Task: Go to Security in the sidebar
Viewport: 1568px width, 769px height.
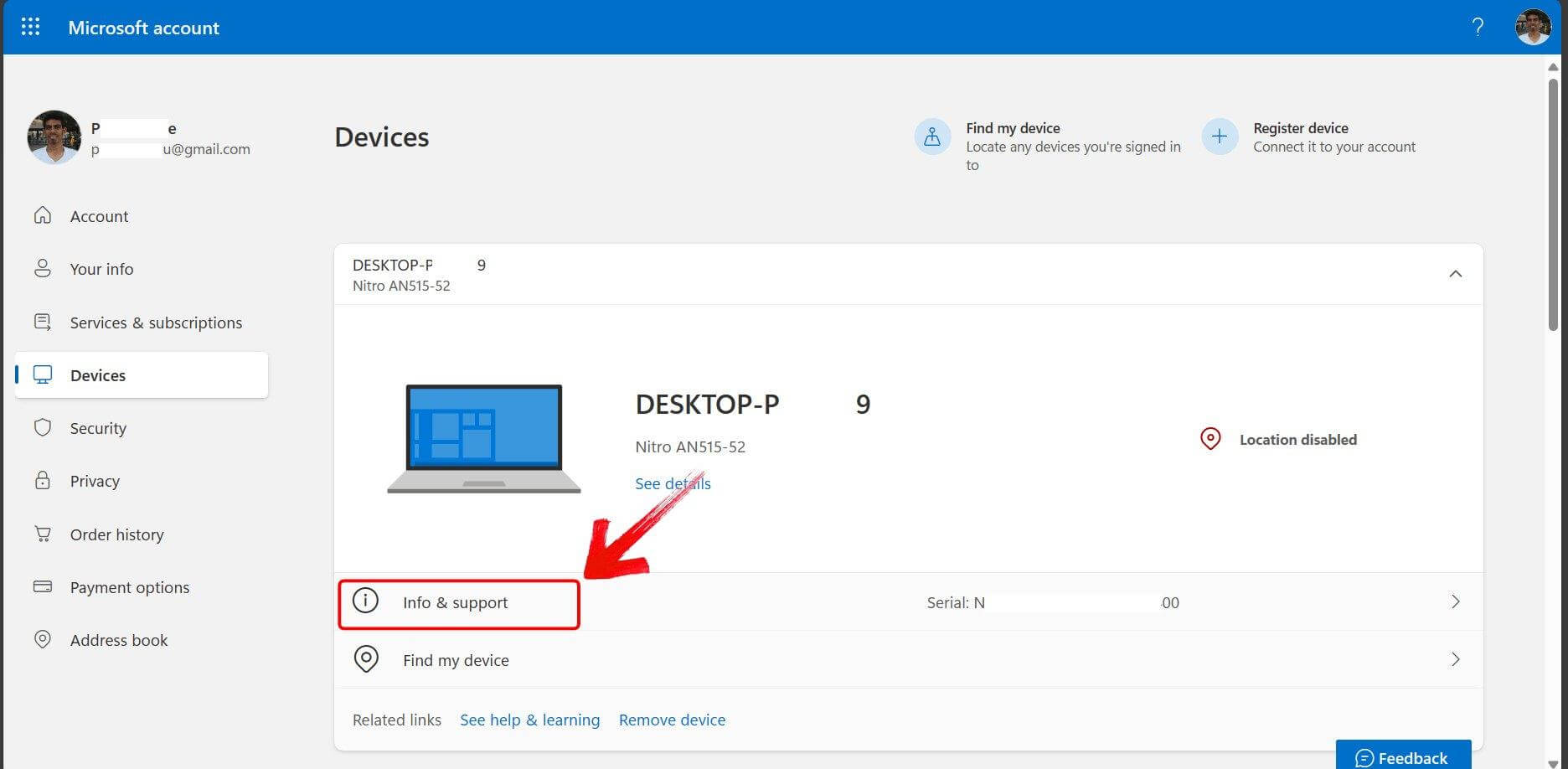Action: [97, 428]
